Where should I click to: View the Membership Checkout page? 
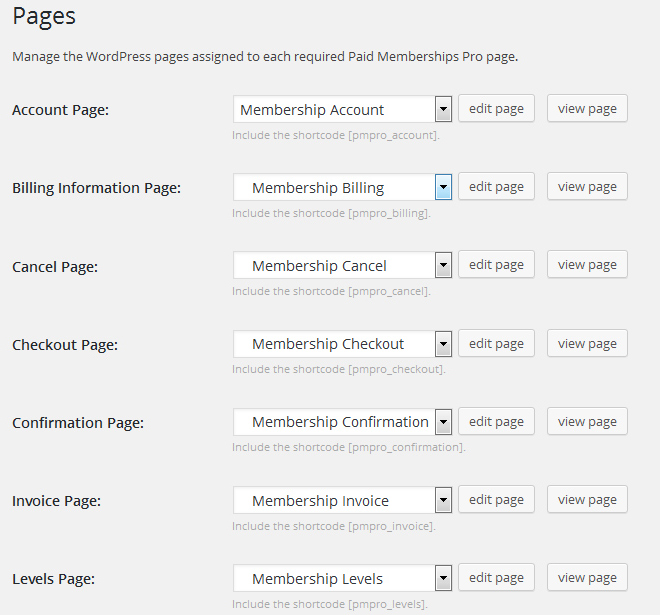point(587,343)
